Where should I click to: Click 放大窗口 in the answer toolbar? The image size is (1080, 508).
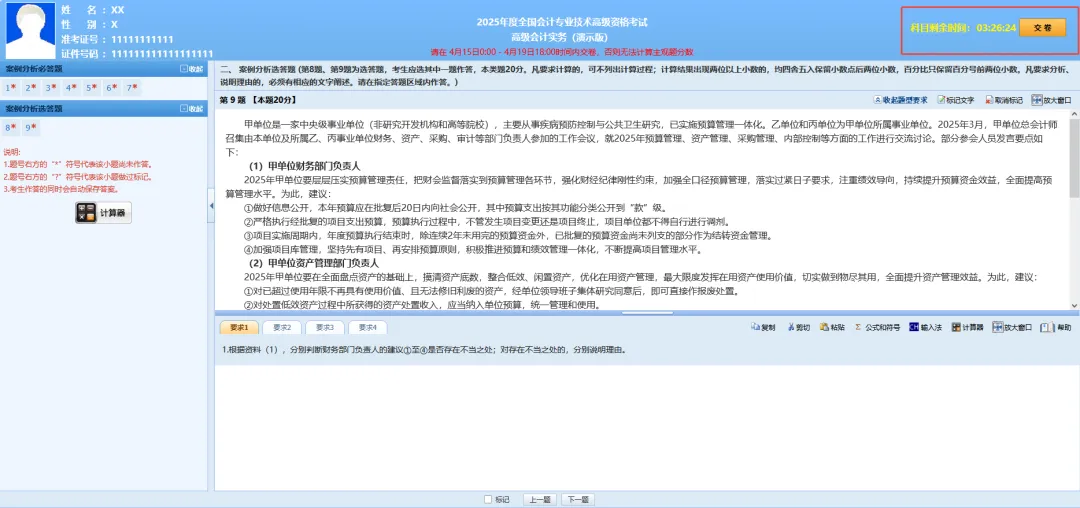pyautogui.click(x=1012, y=328)
